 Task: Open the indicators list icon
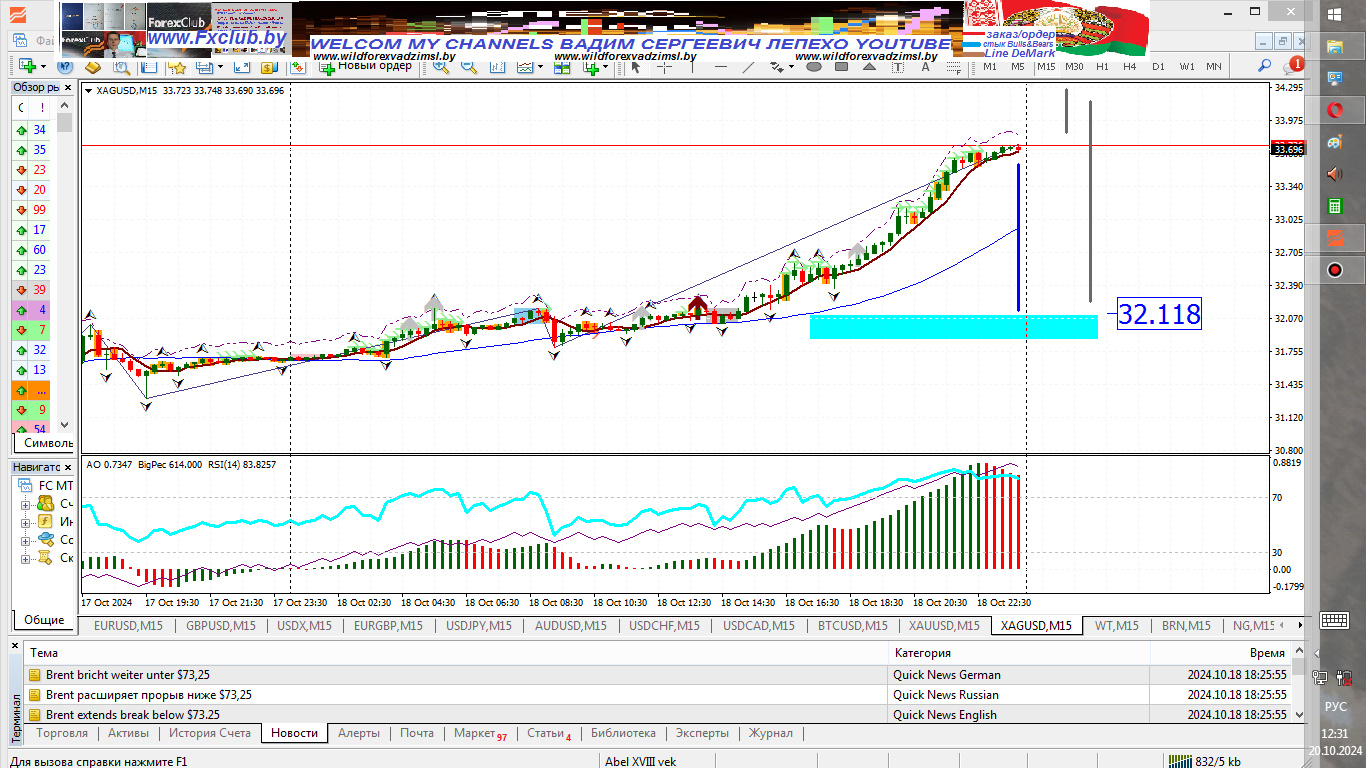[x=523, y=67]
